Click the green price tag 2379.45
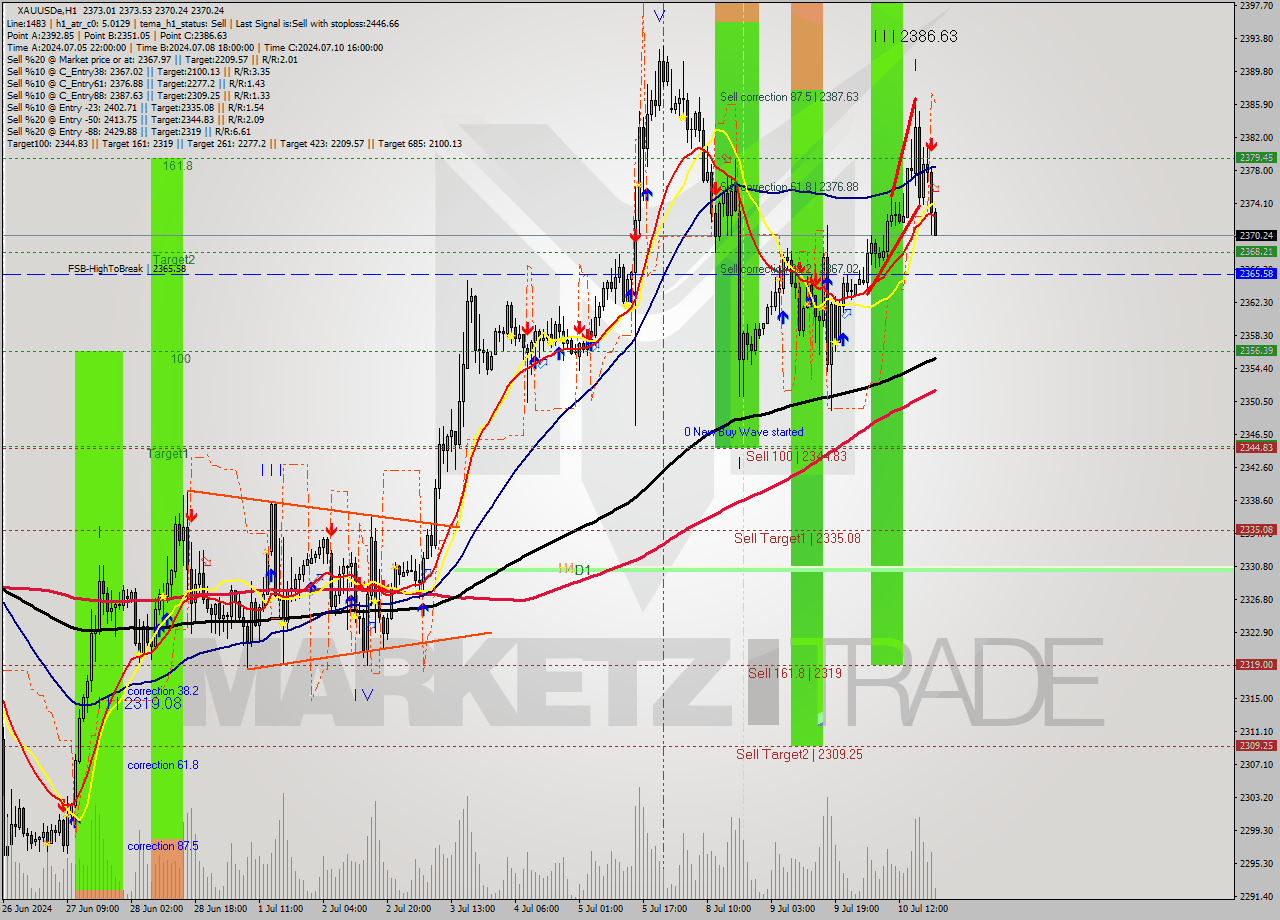The height and width of the screenshot is (920, 1280). [1256, 157]
